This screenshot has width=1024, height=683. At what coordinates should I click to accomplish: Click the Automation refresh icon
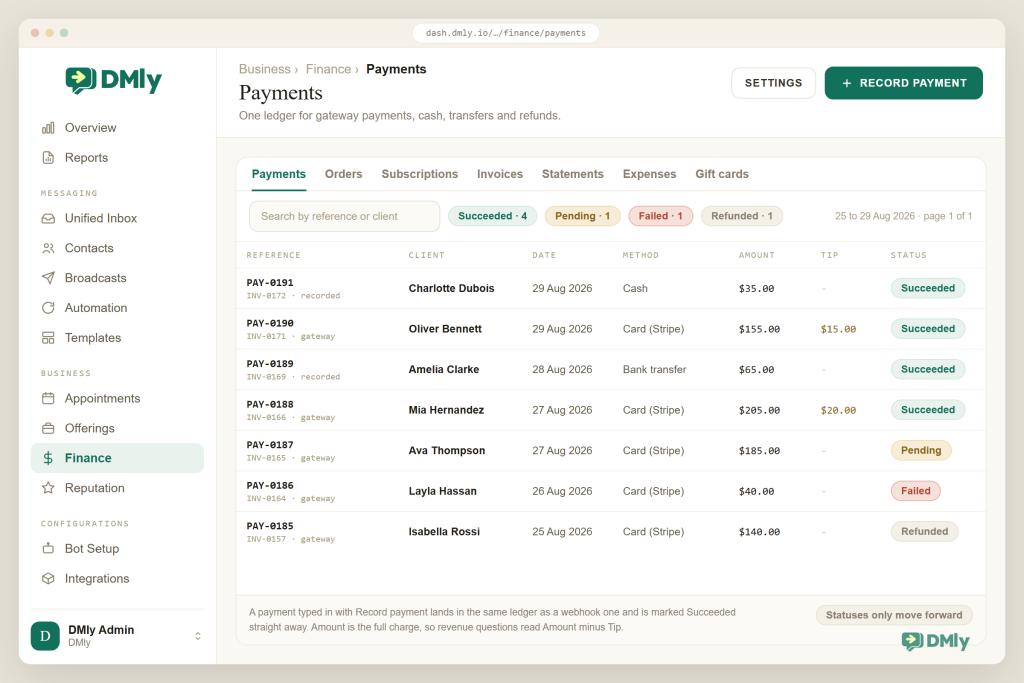48,308
